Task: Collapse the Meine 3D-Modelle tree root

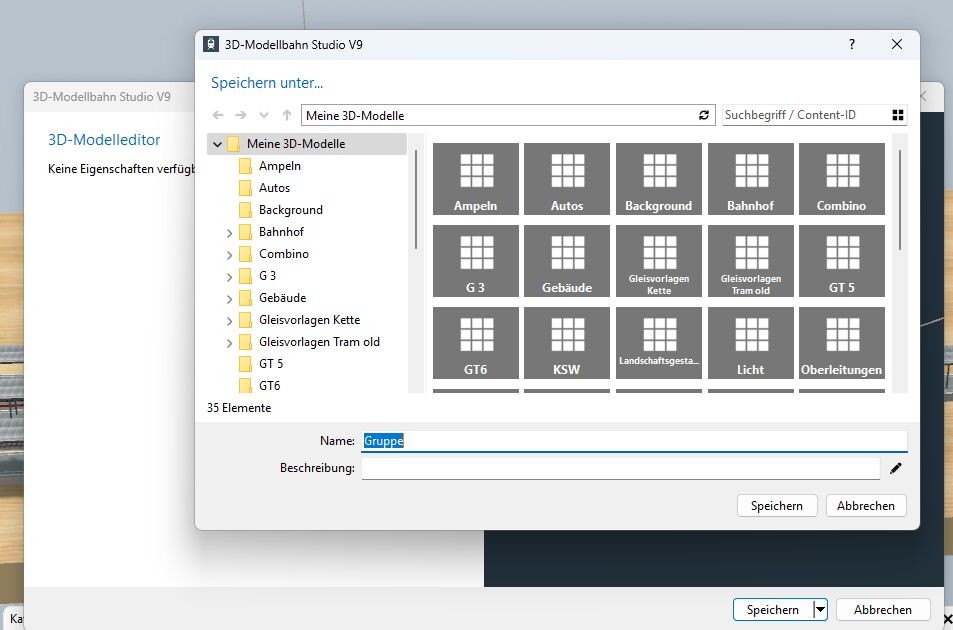Action: tap(217, 144)
